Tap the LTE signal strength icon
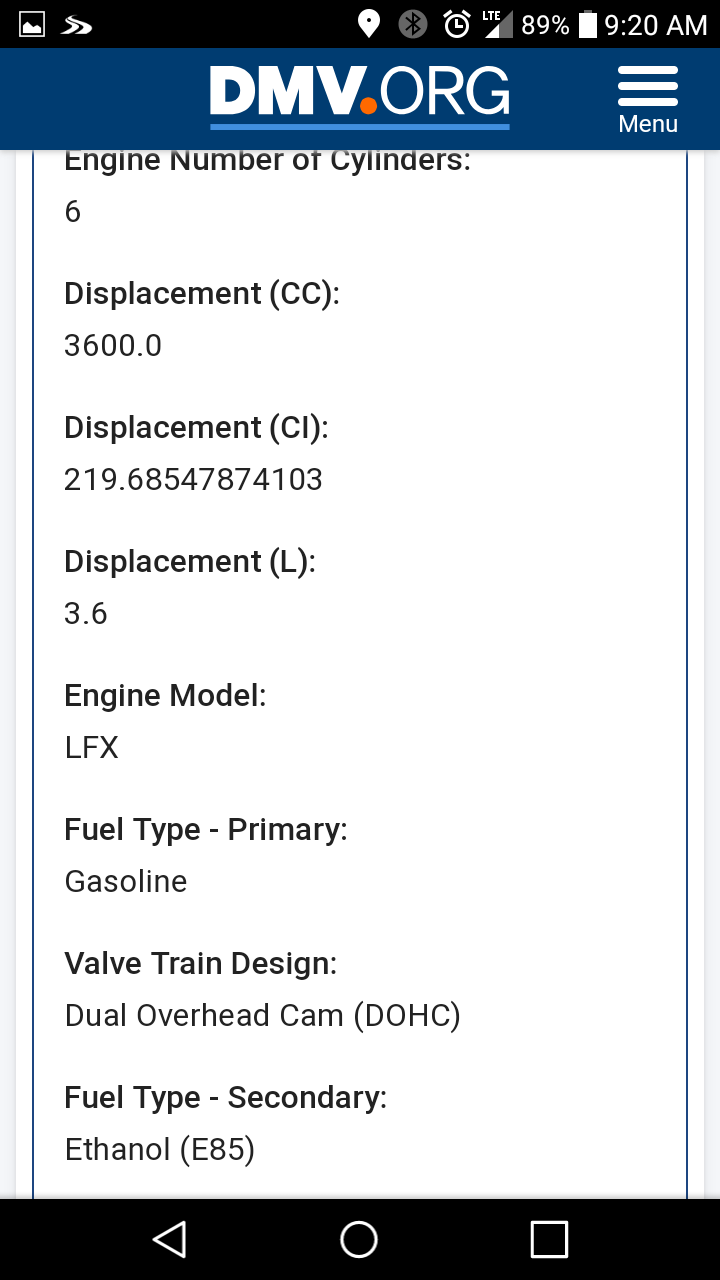This screenshot has height=1280, width=720. coord(498,24)
